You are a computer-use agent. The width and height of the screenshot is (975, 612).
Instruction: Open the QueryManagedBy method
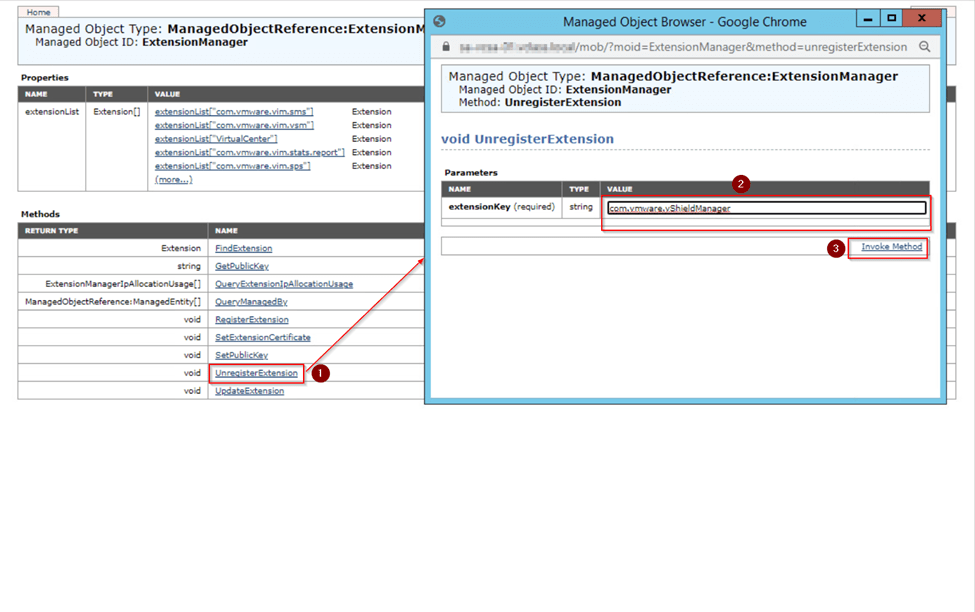point(251,302)
